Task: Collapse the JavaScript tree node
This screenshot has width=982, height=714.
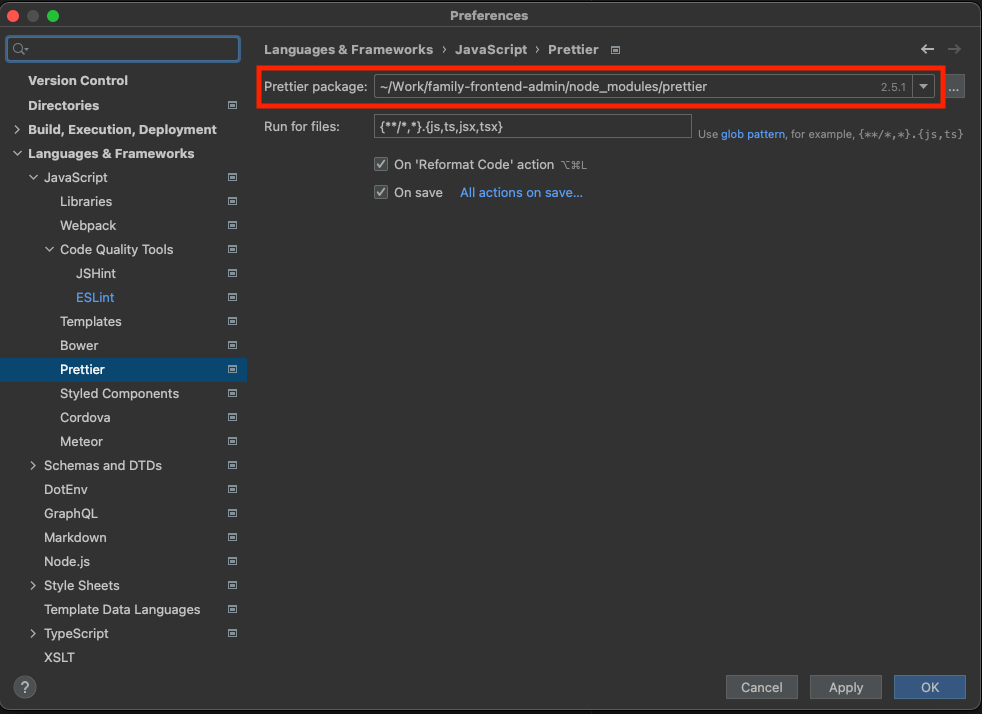Action: coord(33,177)
